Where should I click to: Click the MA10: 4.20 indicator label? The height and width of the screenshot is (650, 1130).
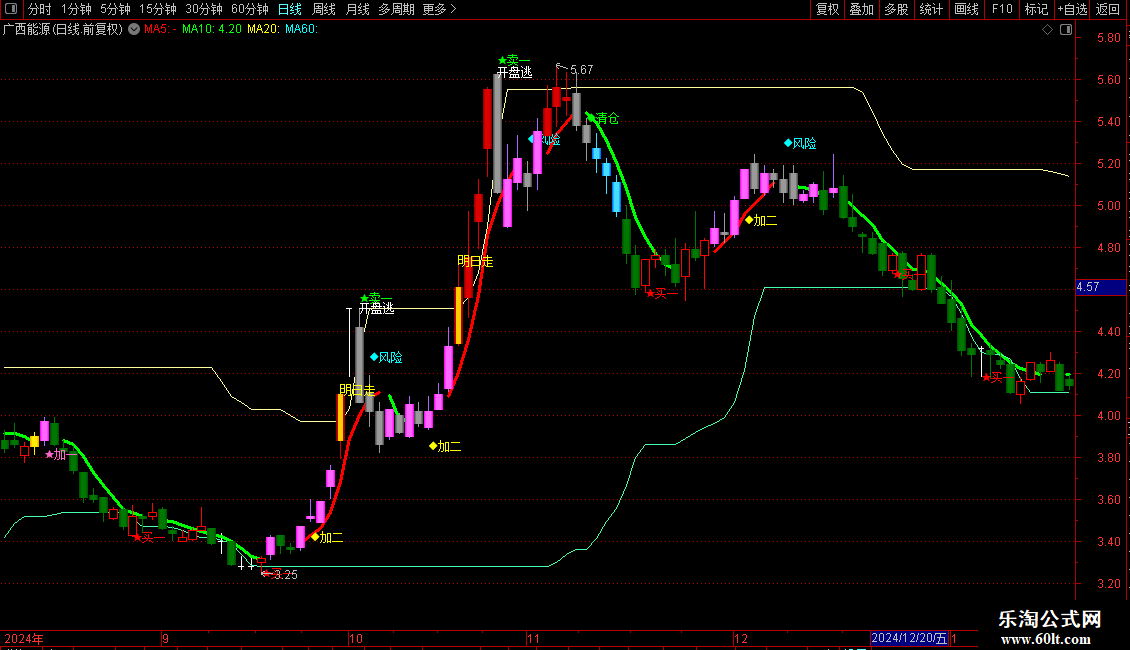(212, 30)
